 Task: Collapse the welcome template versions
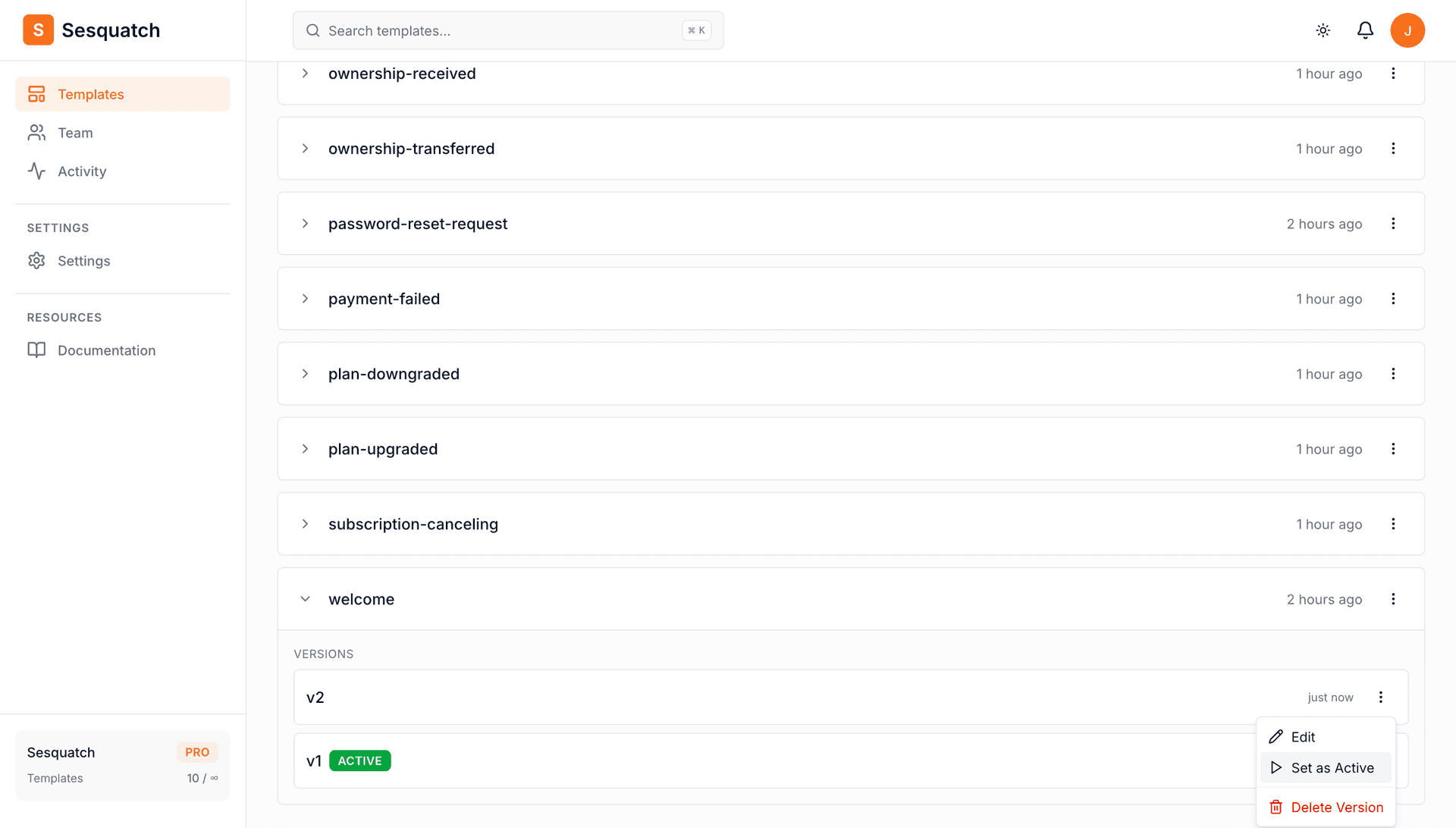pyautogui.click(x=305, y=599)
